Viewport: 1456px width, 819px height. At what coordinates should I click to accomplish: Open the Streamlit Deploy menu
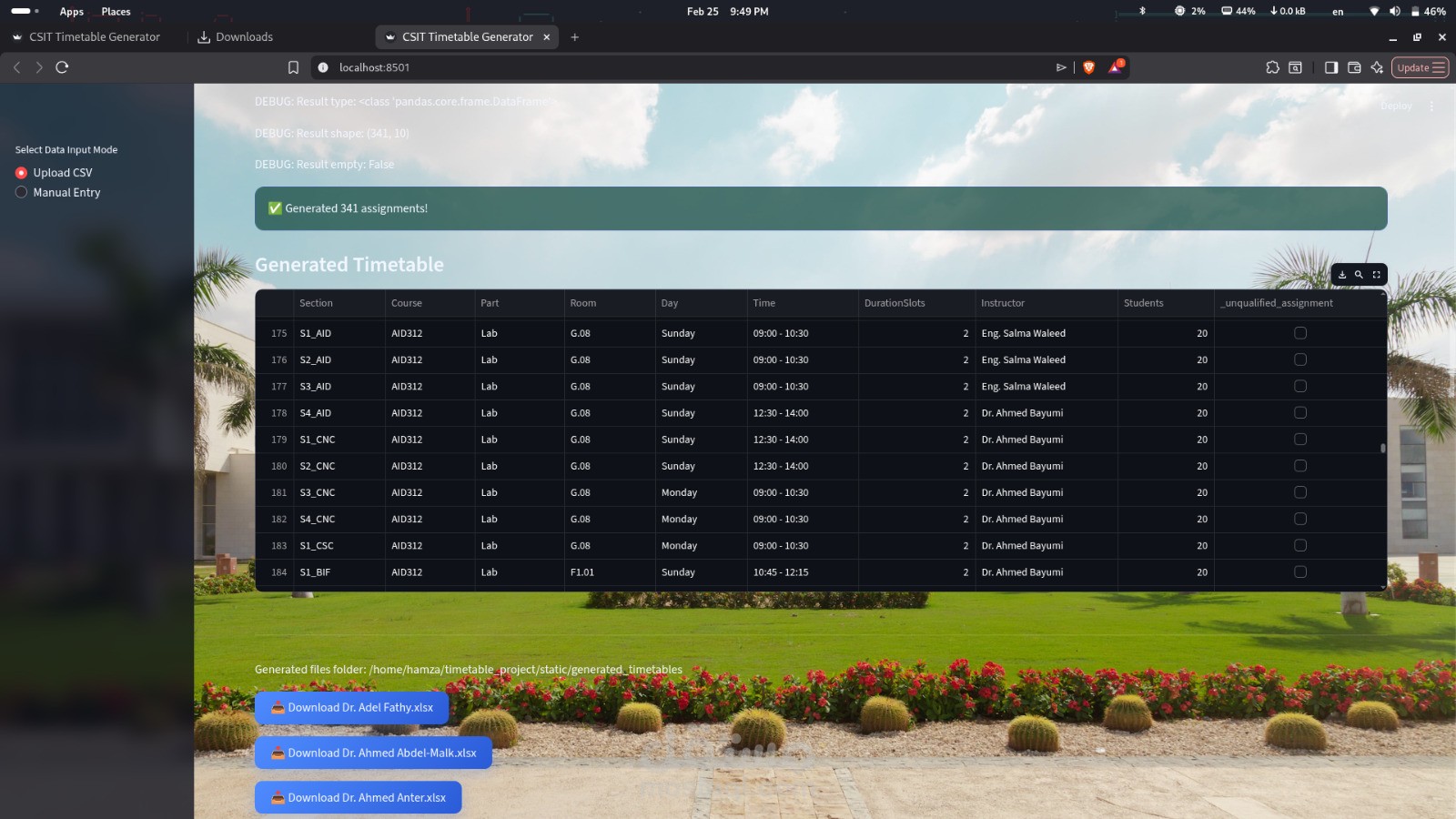tap(1397, 106)
